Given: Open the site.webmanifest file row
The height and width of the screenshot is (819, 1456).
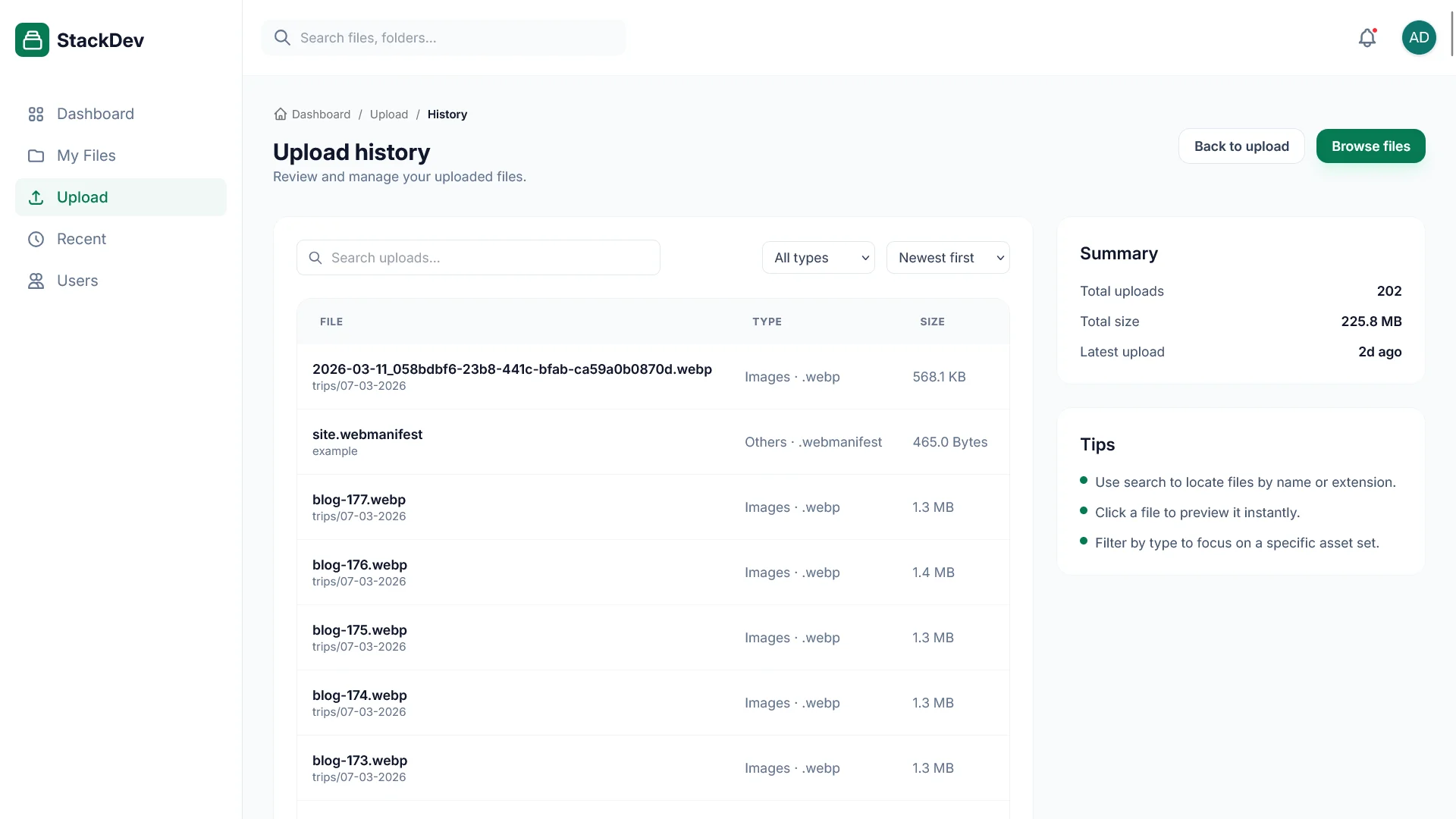Looking at the screenshot, I should pyautogui.click(x=367, y=435).
